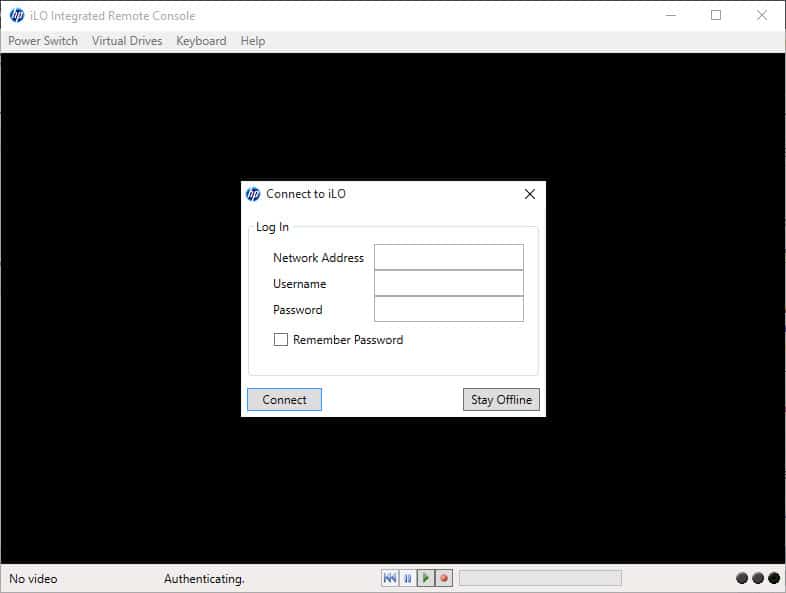Click the red record icon
The height and width of the screenshot is (593, 786).
[444, 578]
